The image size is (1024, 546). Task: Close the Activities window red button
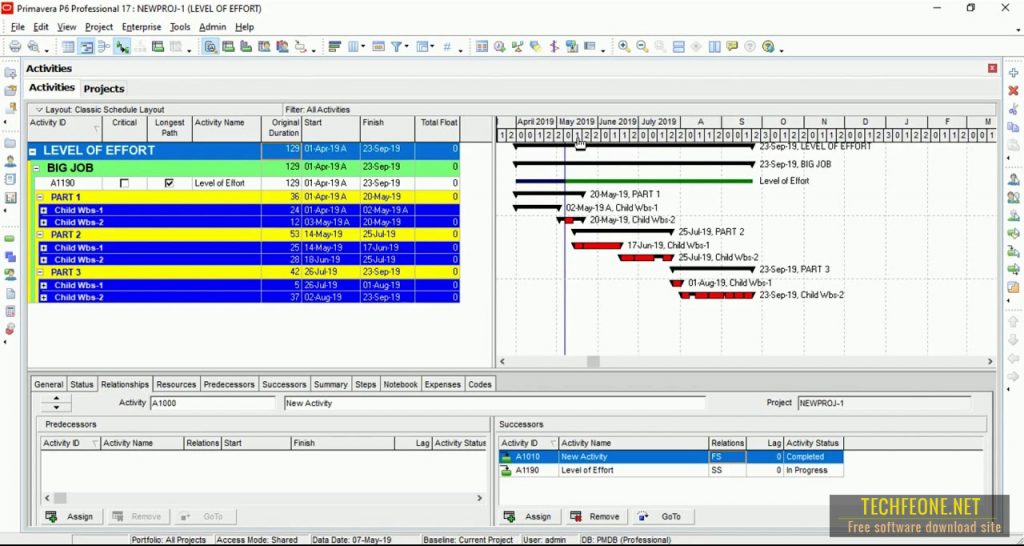tap(993, 68)
